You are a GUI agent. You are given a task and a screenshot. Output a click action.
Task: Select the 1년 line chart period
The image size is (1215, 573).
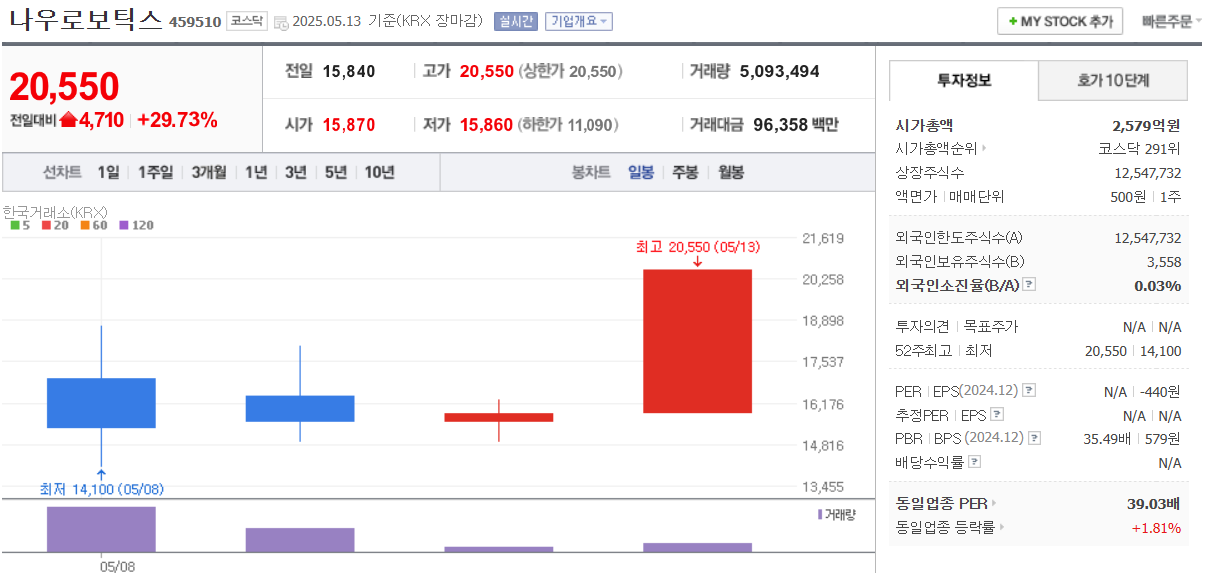pos(256,172)
